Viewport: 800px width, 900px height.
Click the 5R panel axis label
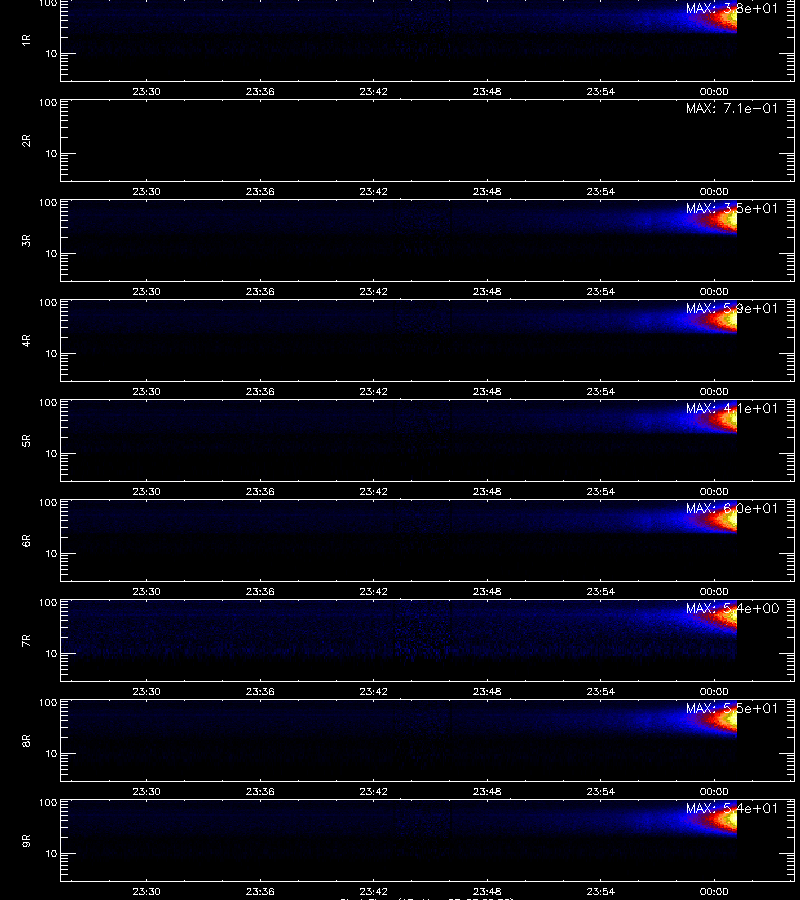click(x=26, y=440)
